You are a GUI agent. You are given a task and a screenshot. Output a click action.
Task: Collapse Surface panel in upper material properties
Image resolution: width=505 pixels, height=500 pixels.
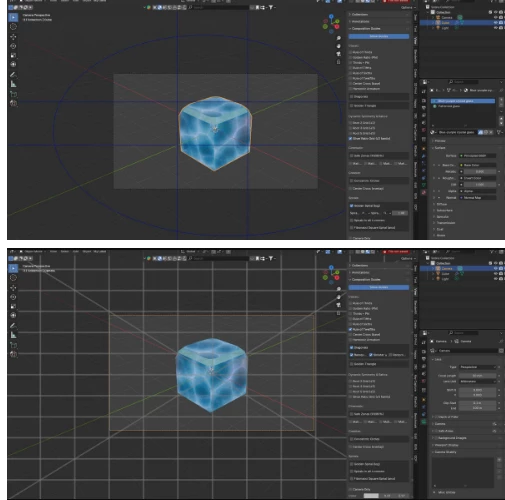tap(440, 148)
